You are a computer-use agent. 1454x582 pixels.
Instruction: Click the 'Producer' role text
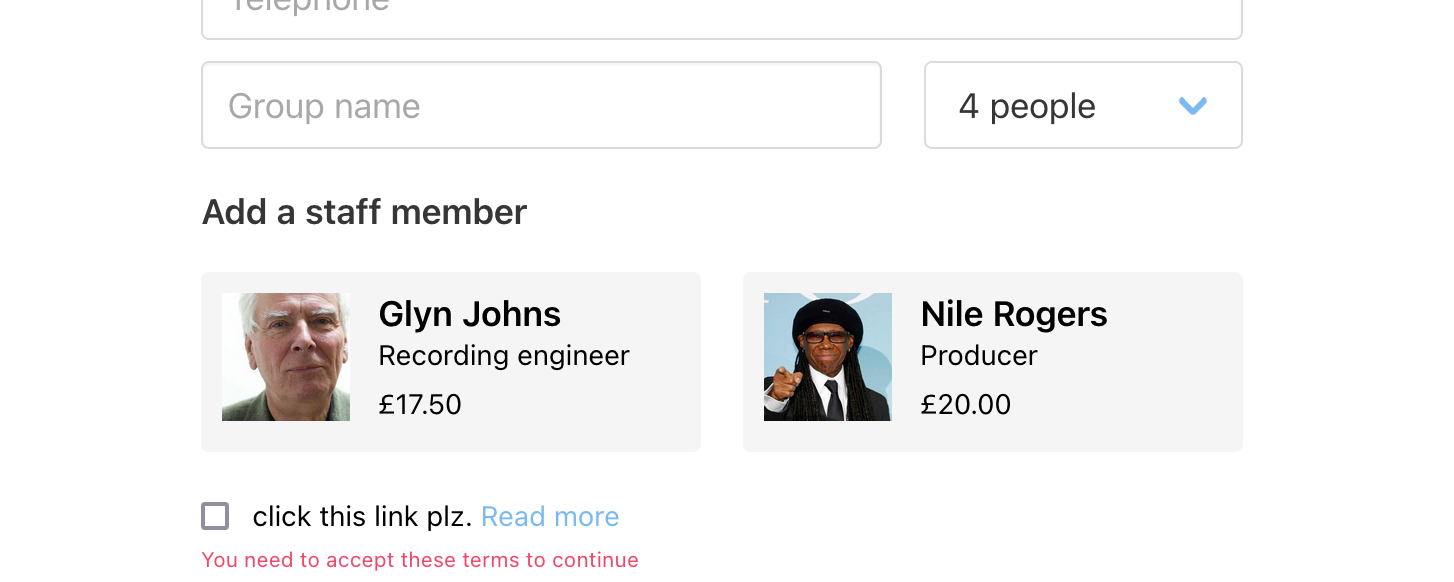click(979, 356)
